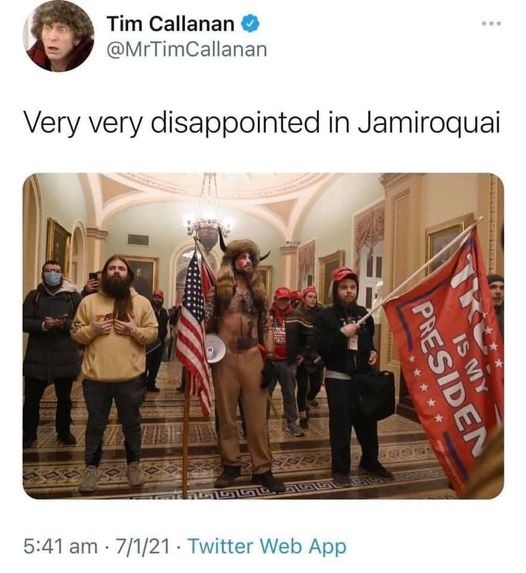Open the three-dot more options menu
The image size is (526, 573).
click(491, 24)
